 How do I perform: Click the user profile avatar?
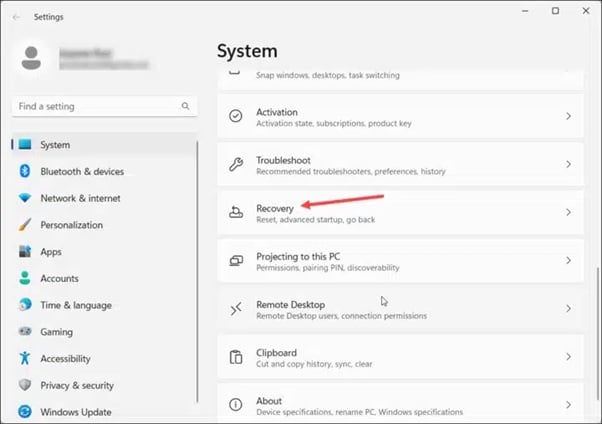pyautogui.click(x=31, y=58)
